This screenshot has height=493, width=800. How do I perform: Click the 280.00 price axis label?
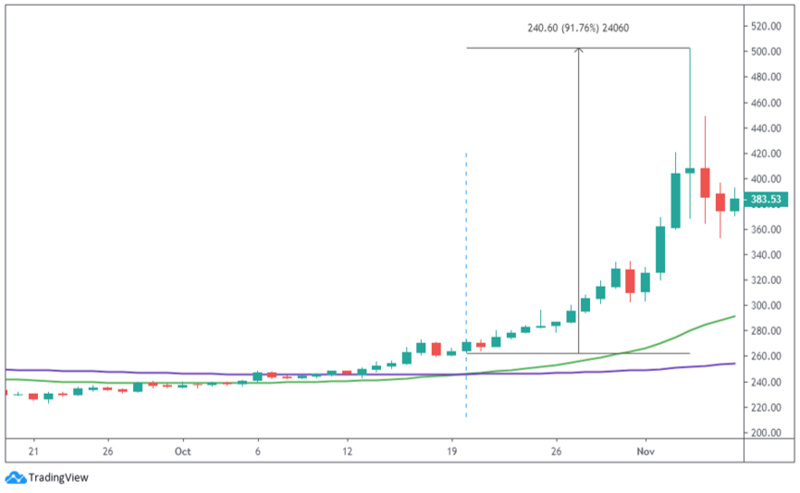(766, 331)
